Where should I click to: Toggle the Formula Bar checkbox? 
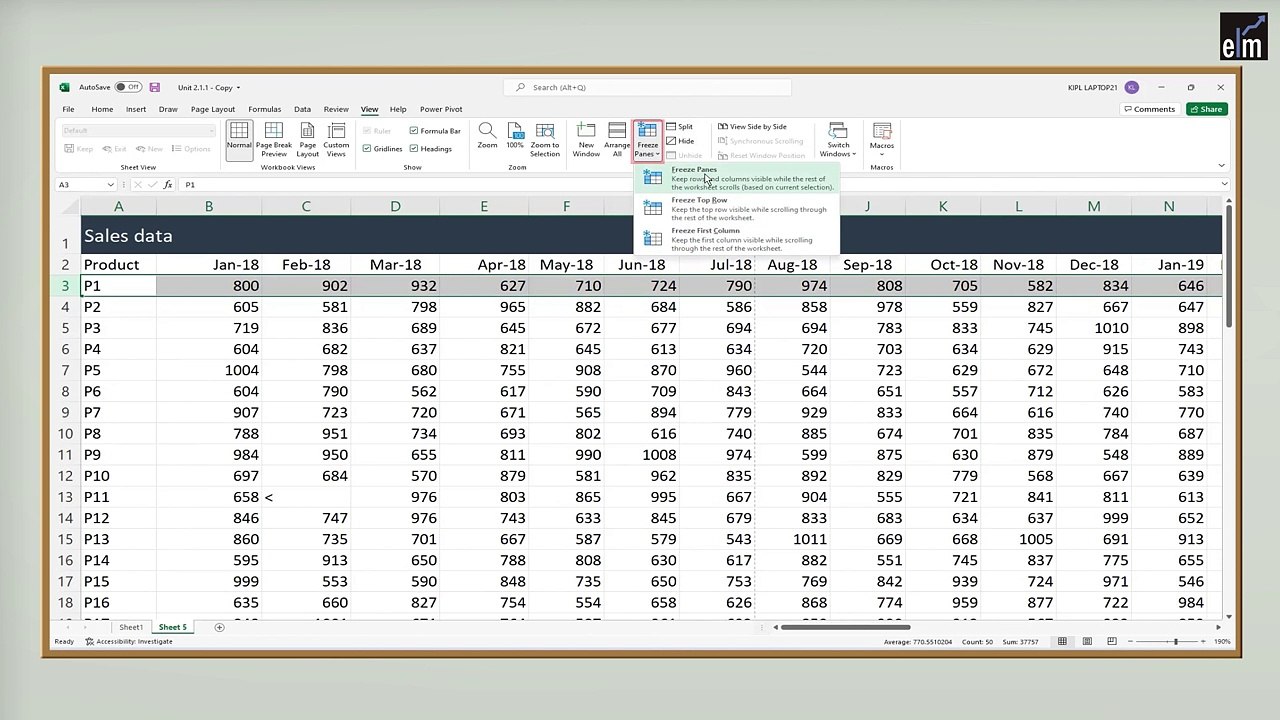coord(414,131)
